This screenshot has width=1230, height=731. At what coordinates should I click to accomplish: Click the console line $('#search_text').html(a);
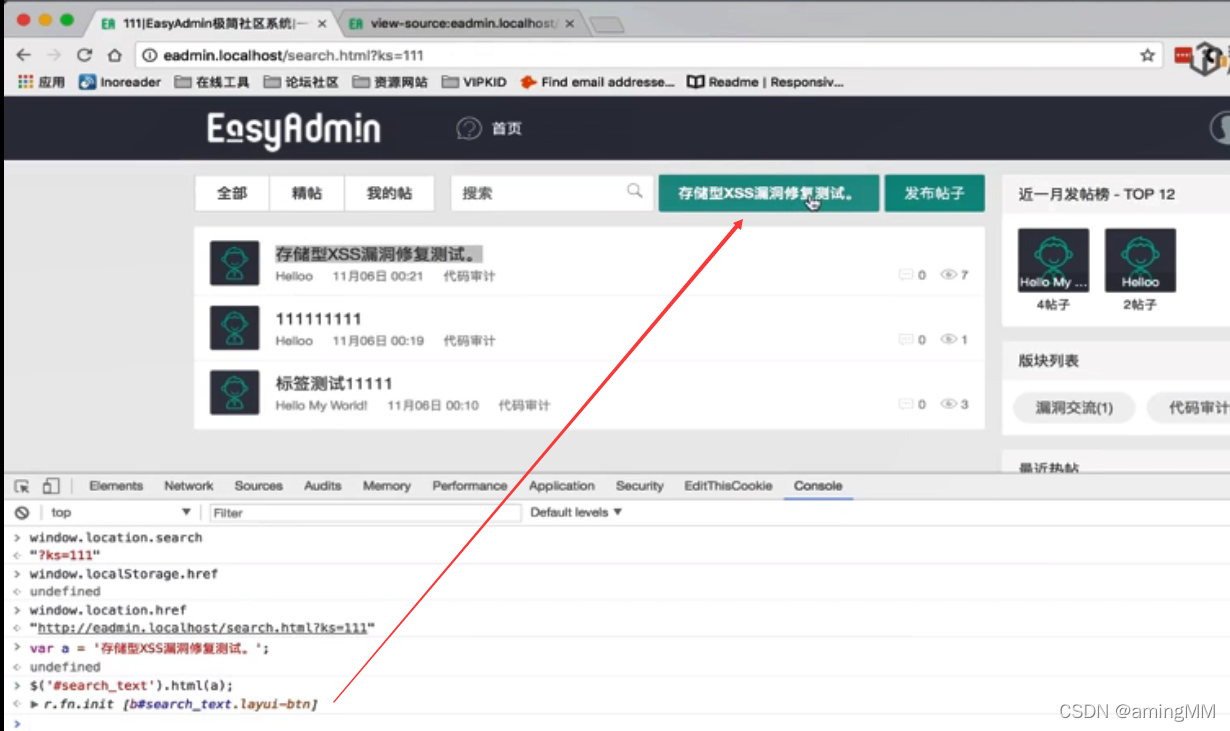coord(131,685)
